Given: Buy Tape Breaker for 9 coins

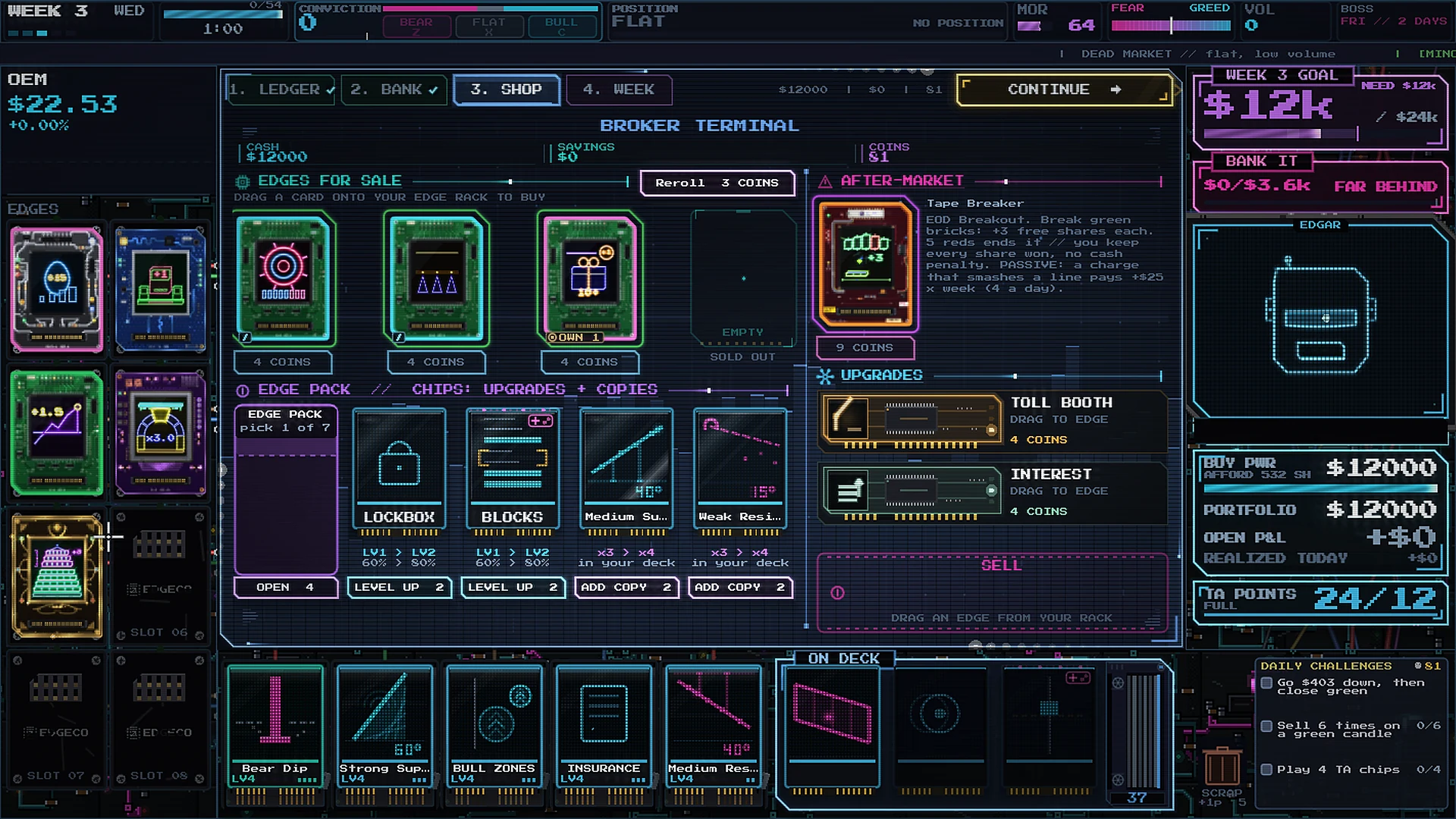Looking at the screenshot, I should pyautogui.click(x=865, y=348).
